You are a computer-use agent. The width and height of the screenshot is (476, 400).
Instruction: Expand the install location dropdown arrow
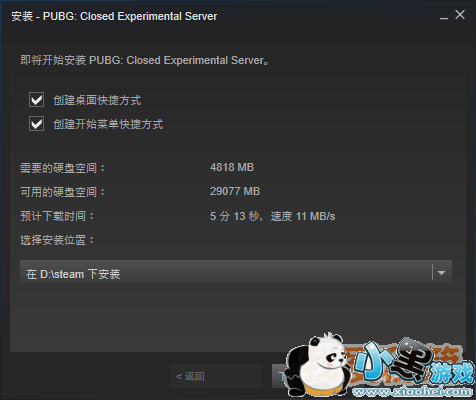442,273
